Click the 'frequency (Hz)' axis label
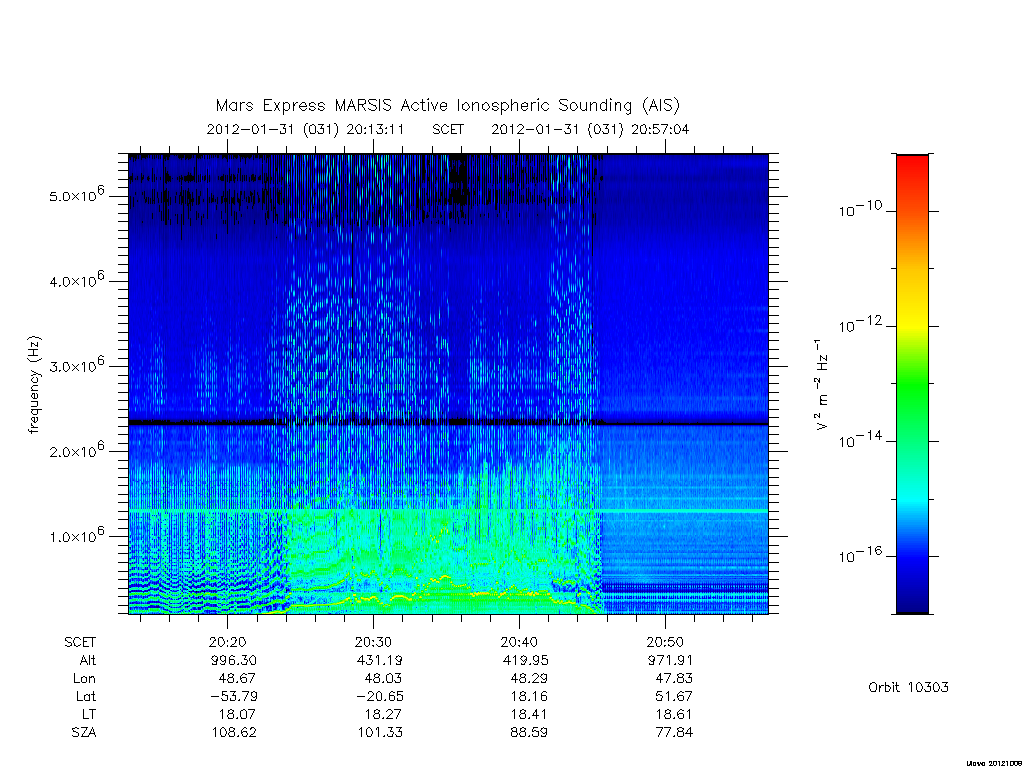Viewport: 1024px width, 768px height. point(34,385)
